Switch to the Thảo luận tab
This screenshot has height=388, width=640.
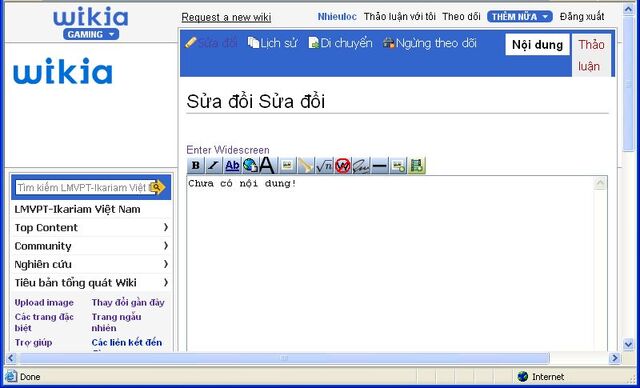point(591,55)
